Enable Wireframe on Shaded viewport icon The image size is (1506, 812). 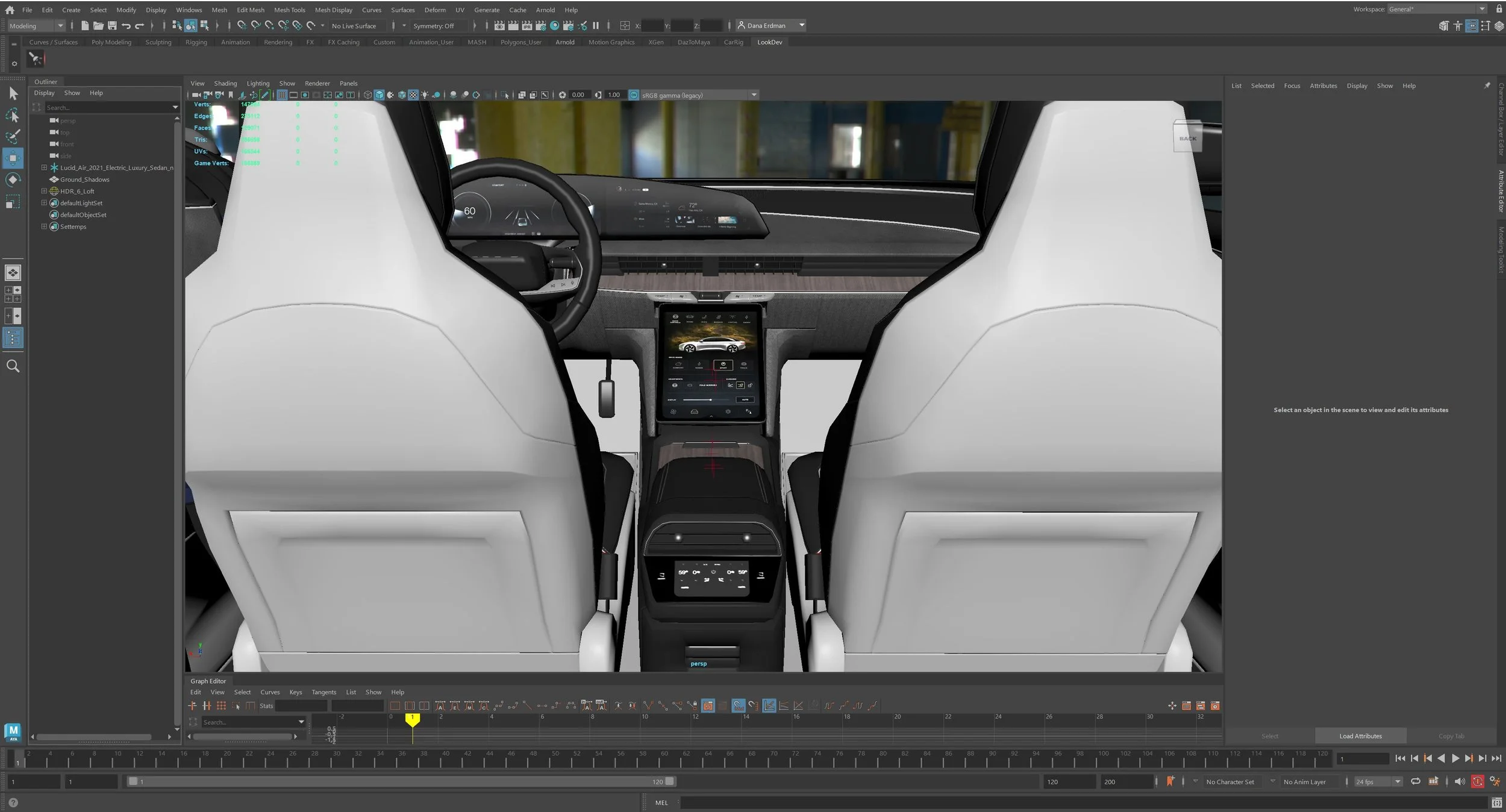(x=390, y=95)
